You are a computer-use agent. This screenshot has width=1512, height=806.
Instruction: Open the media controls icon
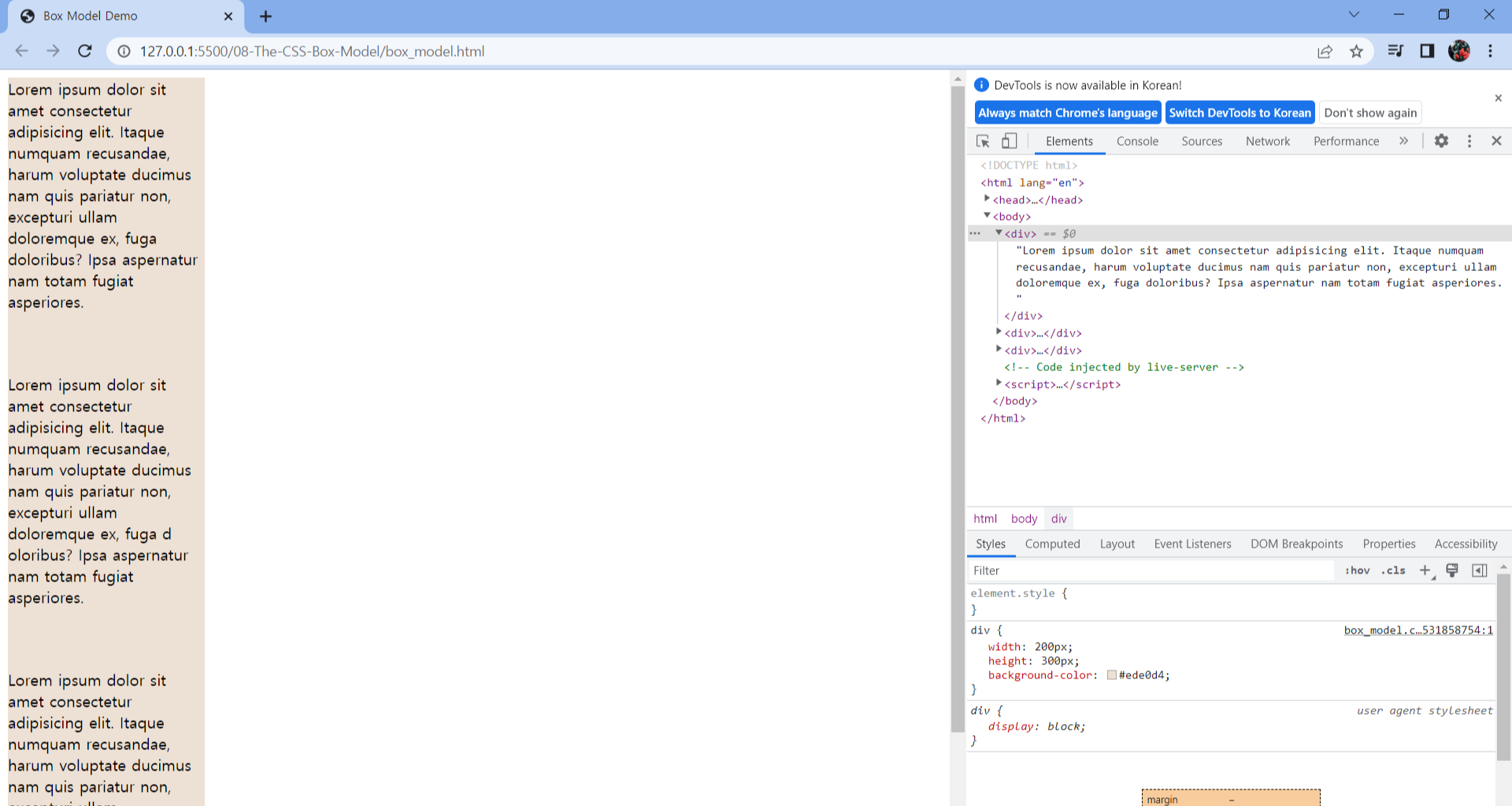[1395, 51]
